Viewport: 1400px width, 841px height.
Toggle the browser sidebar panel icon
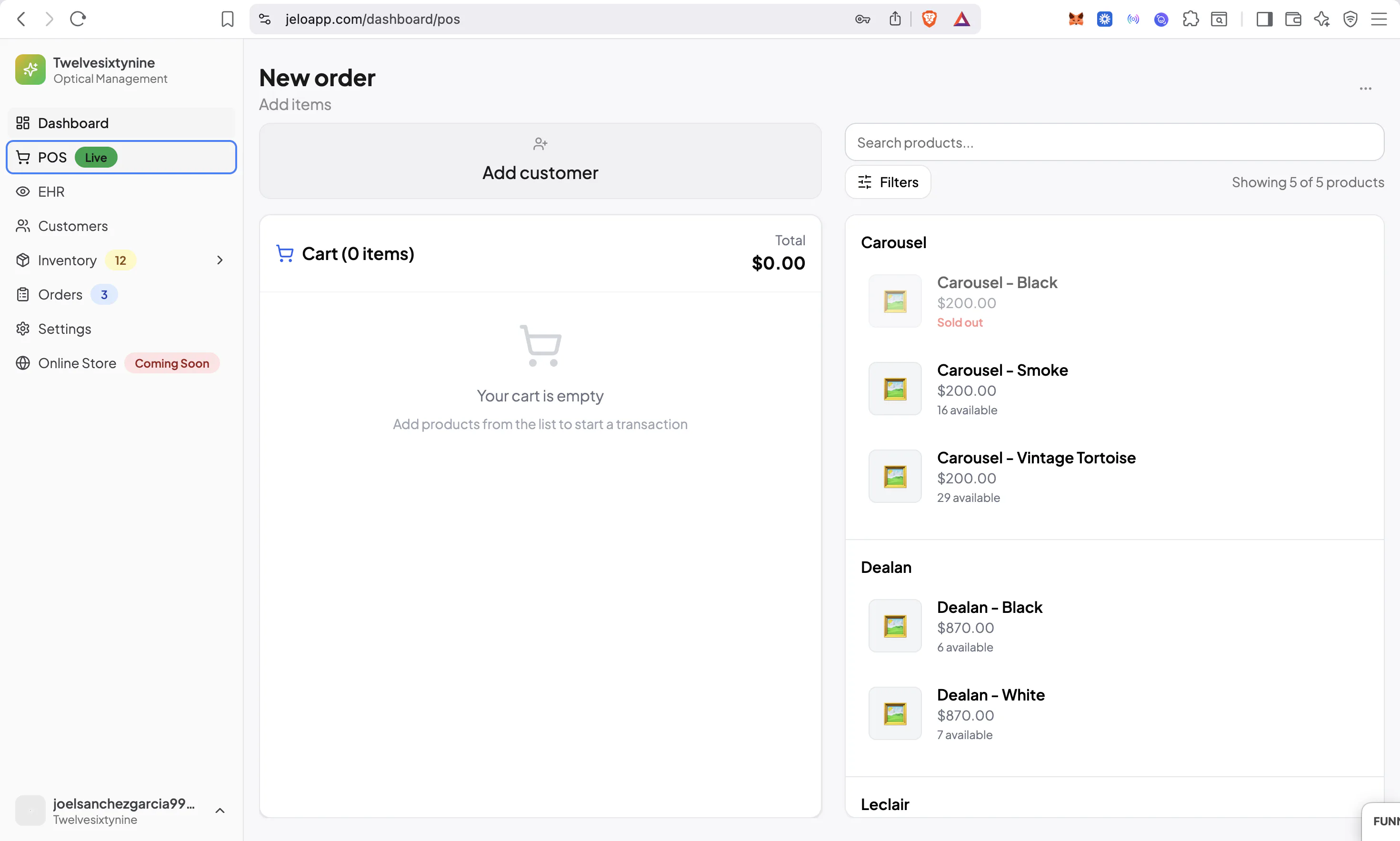point(1264,19)
